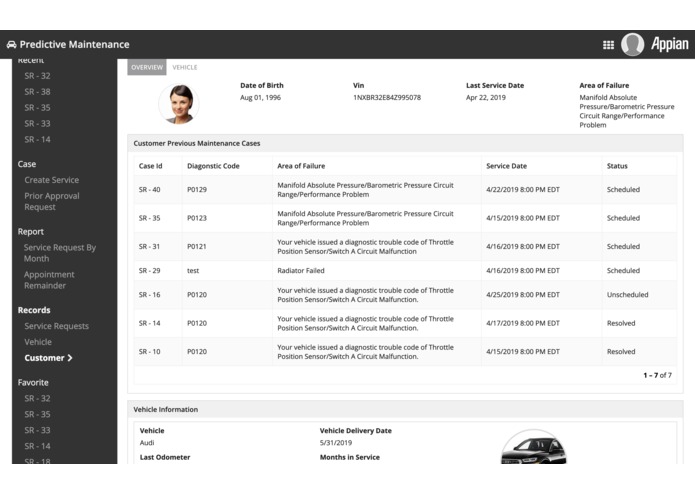Click diagnostic code P0121
Image resolution: width=695 pixels, height=494 pixels.
click(197, 246)
